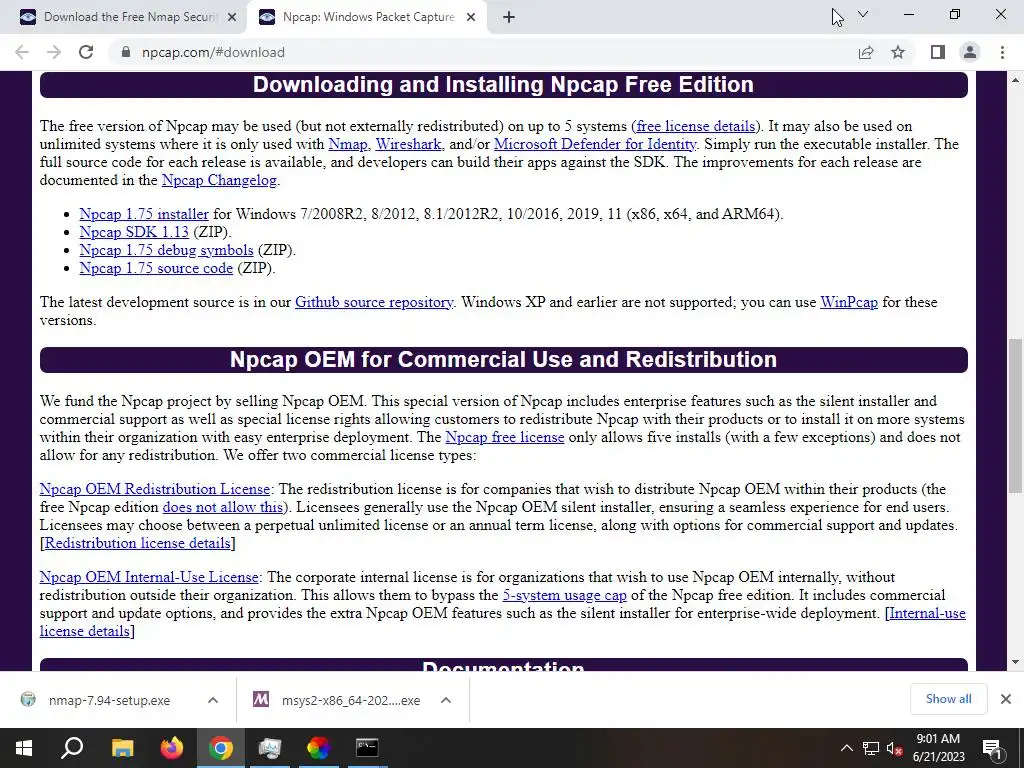Close the Nmap Security tab
The image size is (1024, 768).
pos(232,18)
